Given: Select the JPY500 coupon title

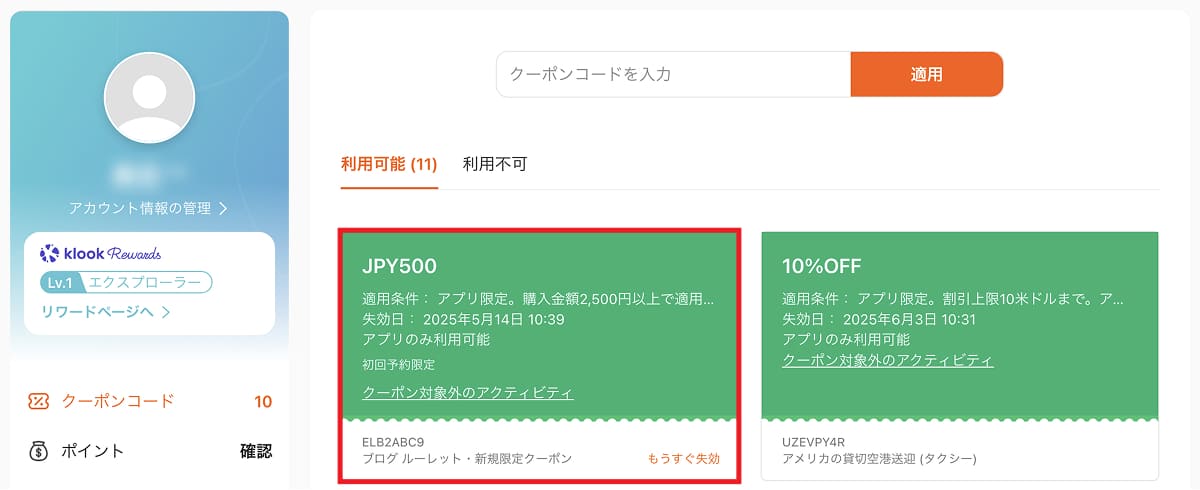Looking at the screenshot, I should (x=400, y=266).
